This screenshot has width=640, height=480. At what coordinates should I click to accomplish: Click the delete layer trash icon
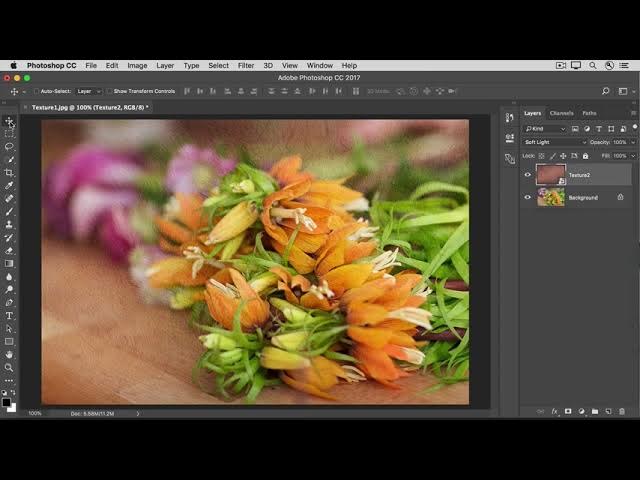(x=621, y=411)
